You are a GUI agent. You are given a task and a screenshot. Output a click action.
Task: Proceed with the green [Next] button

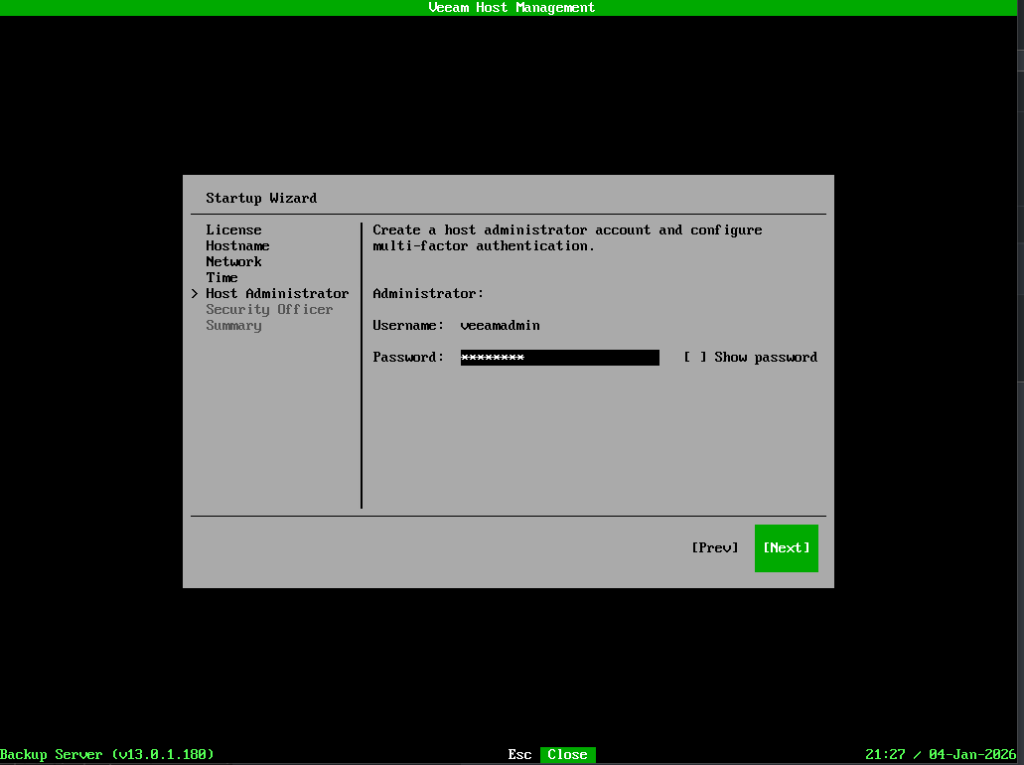pos(786,548)
